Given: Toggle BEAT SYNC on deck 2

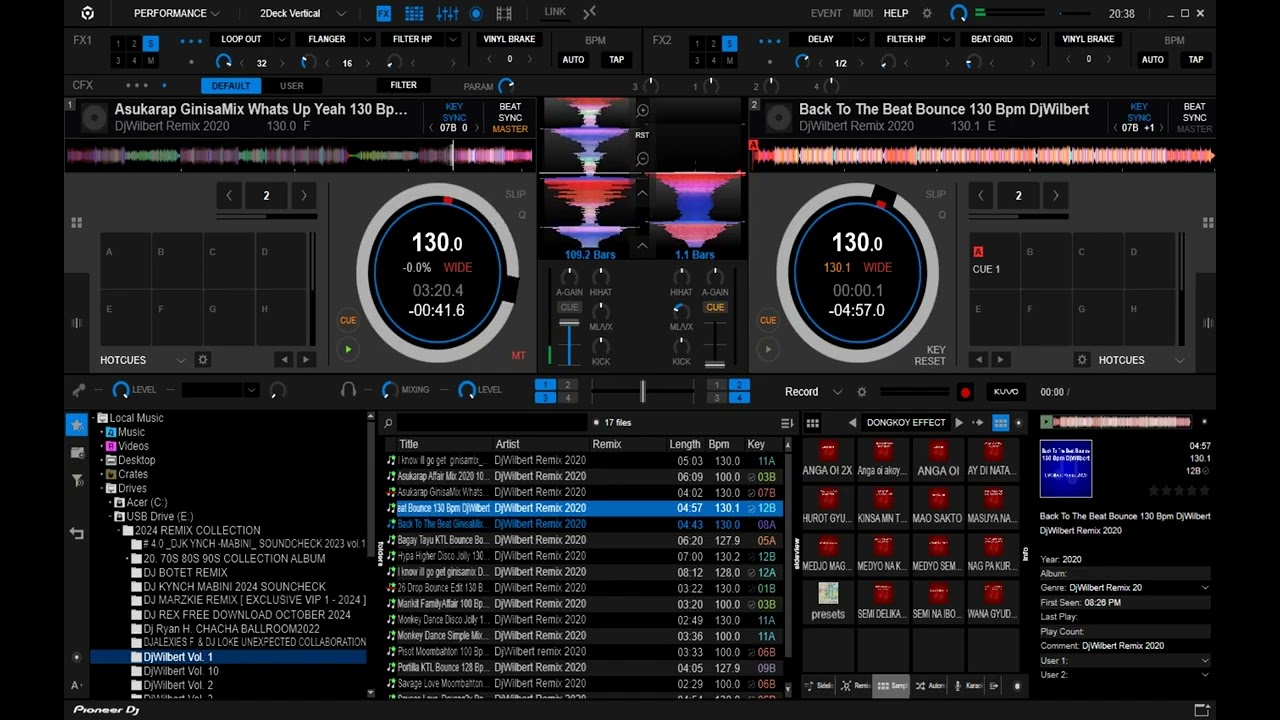Looking at the screenshot, I should tap(1194, 112).
